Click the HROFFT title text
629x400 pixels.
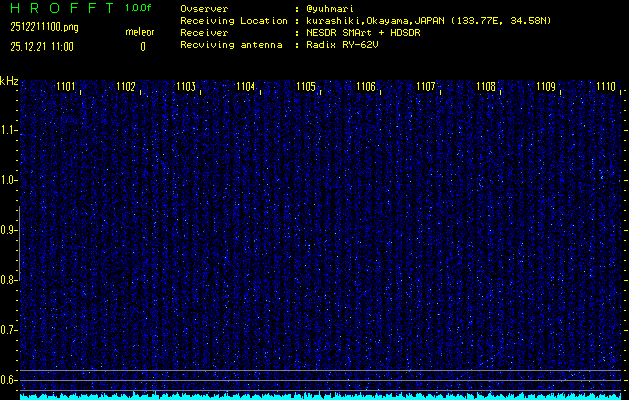click(x=60, y=8)
